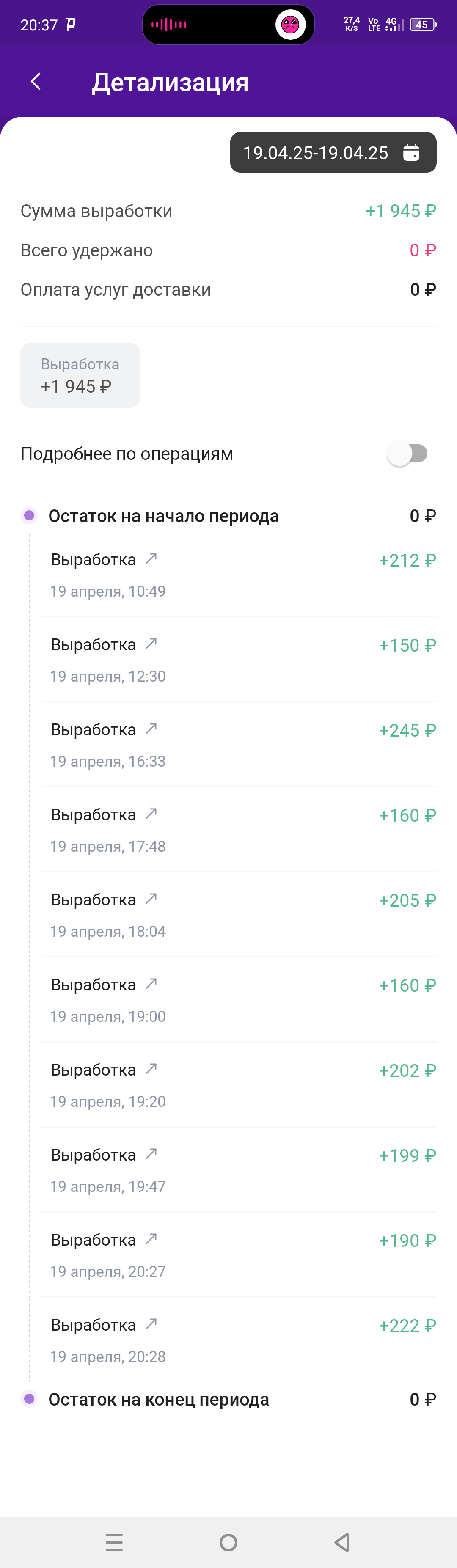The height and width of the screenshot is (1568, 457).
Task: Go back using the header arrow
Action: pyautogui.click(x=36, y=82)
